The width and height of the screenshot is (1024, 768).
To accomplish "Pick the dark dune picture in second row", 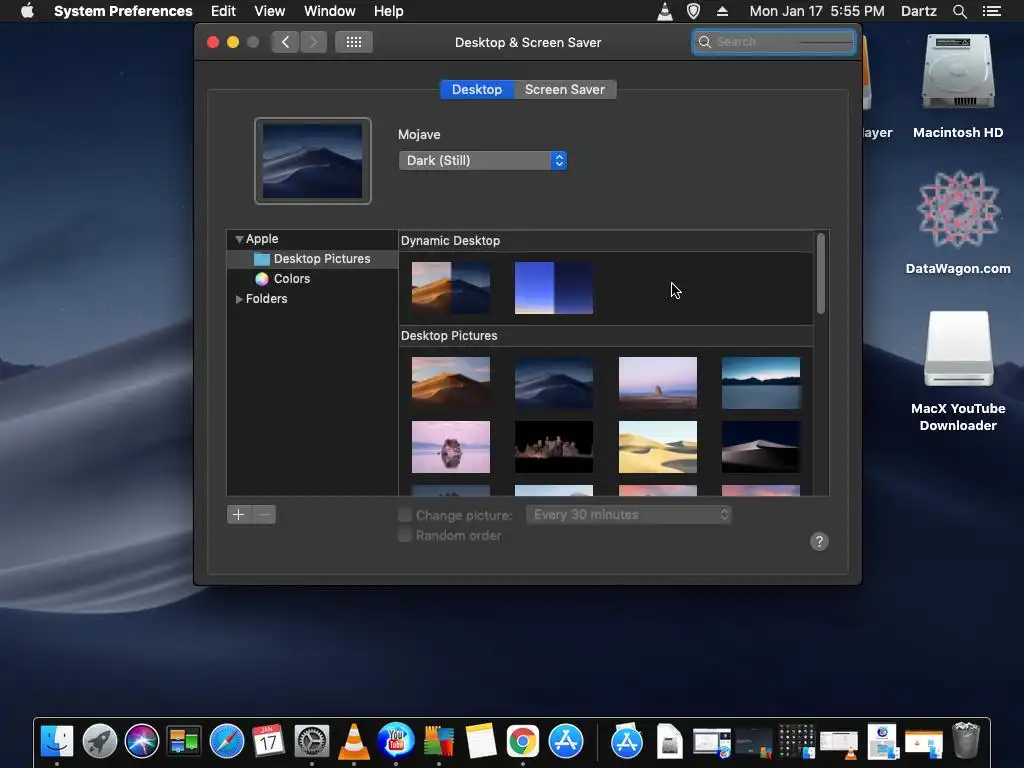I will pos(761,447).
